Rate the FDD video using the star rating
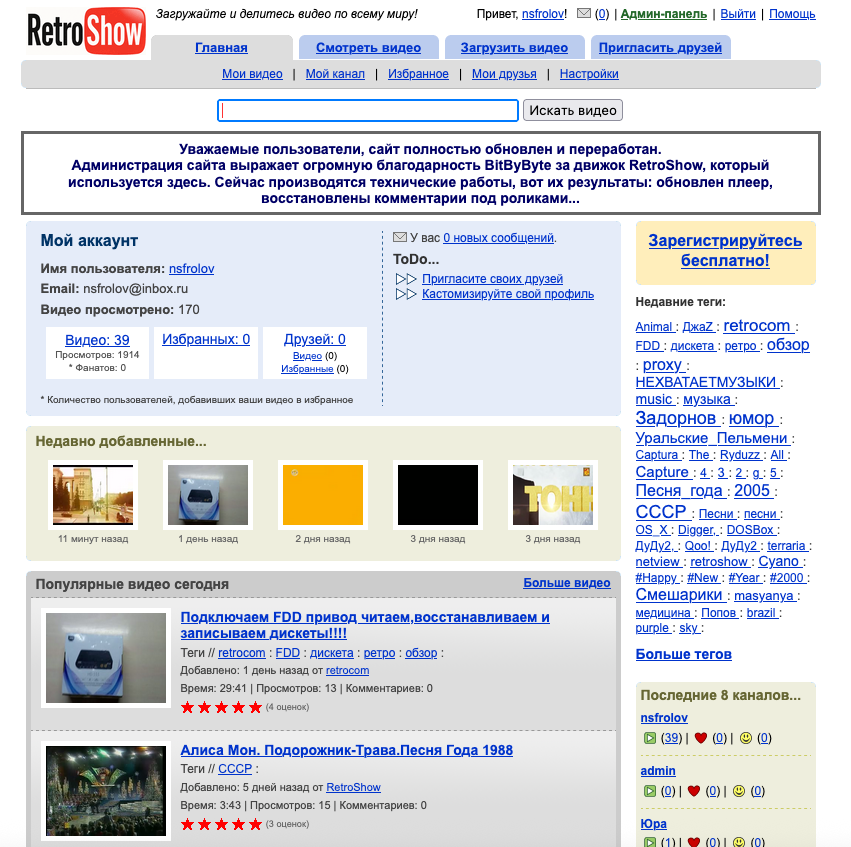The image size is (851, 847). coord(221,707)
